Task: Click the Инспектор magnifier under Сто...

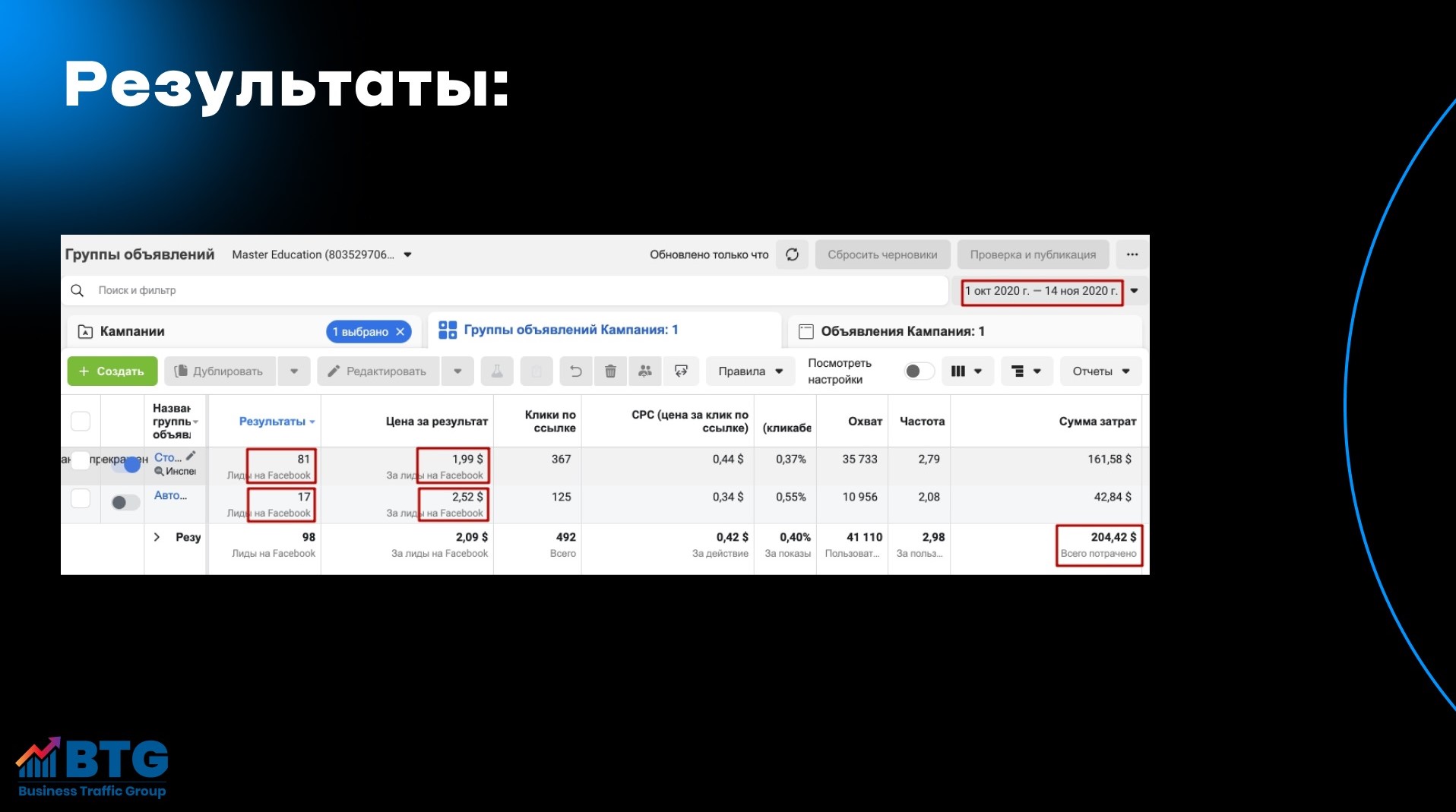Action: 159,472
